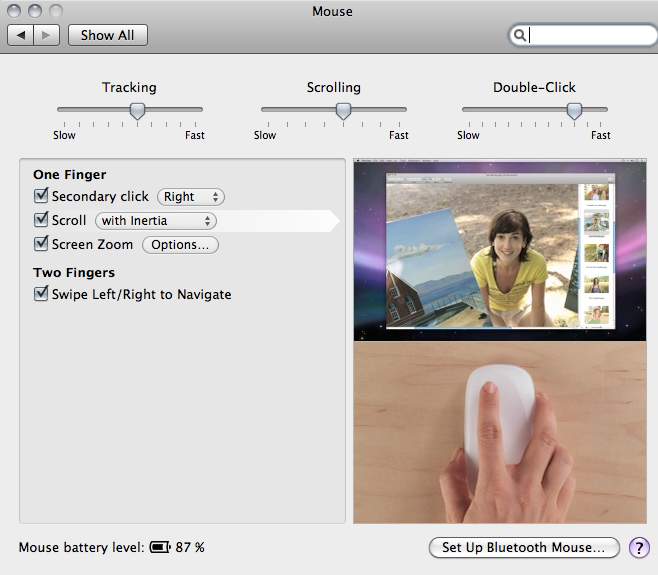Click Set Up Bluetooth Mouse button
658x575 pixels.
(524, 547)
